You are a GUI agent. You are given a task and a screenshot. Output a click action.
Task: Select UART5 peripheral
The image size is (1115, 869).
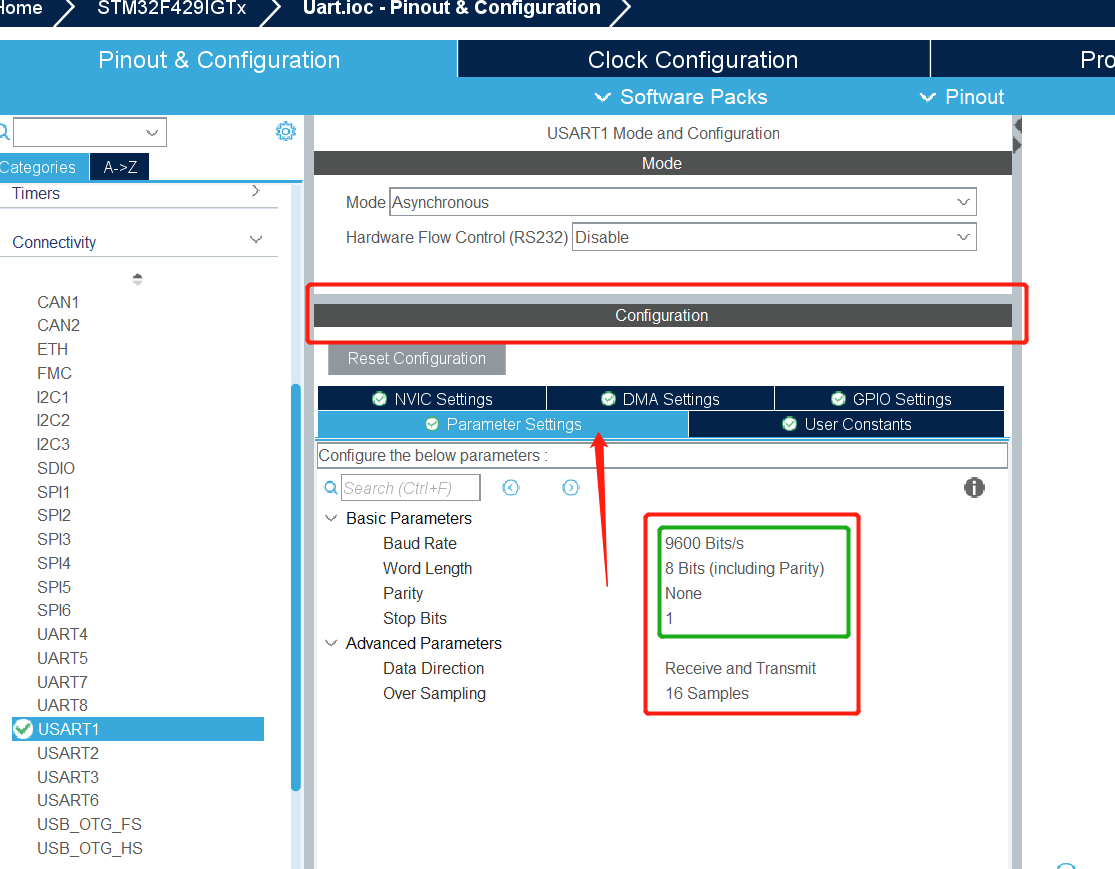[x=63, y=658]
